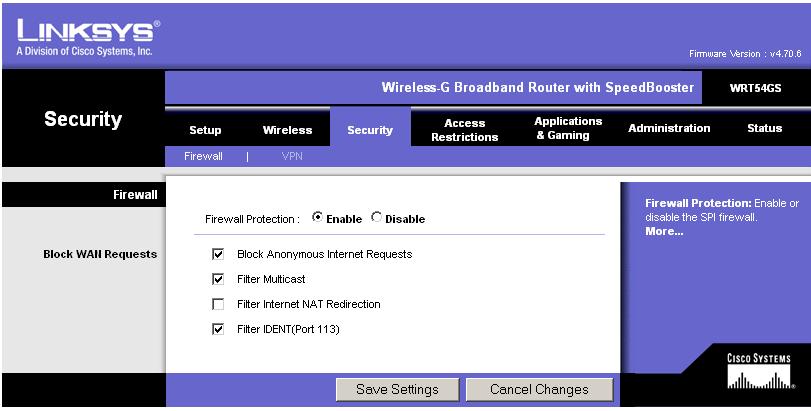Enable the Firewall Protection radio button
The width and height of the screenshot is (811, 411).
click(x=318, y=218)
